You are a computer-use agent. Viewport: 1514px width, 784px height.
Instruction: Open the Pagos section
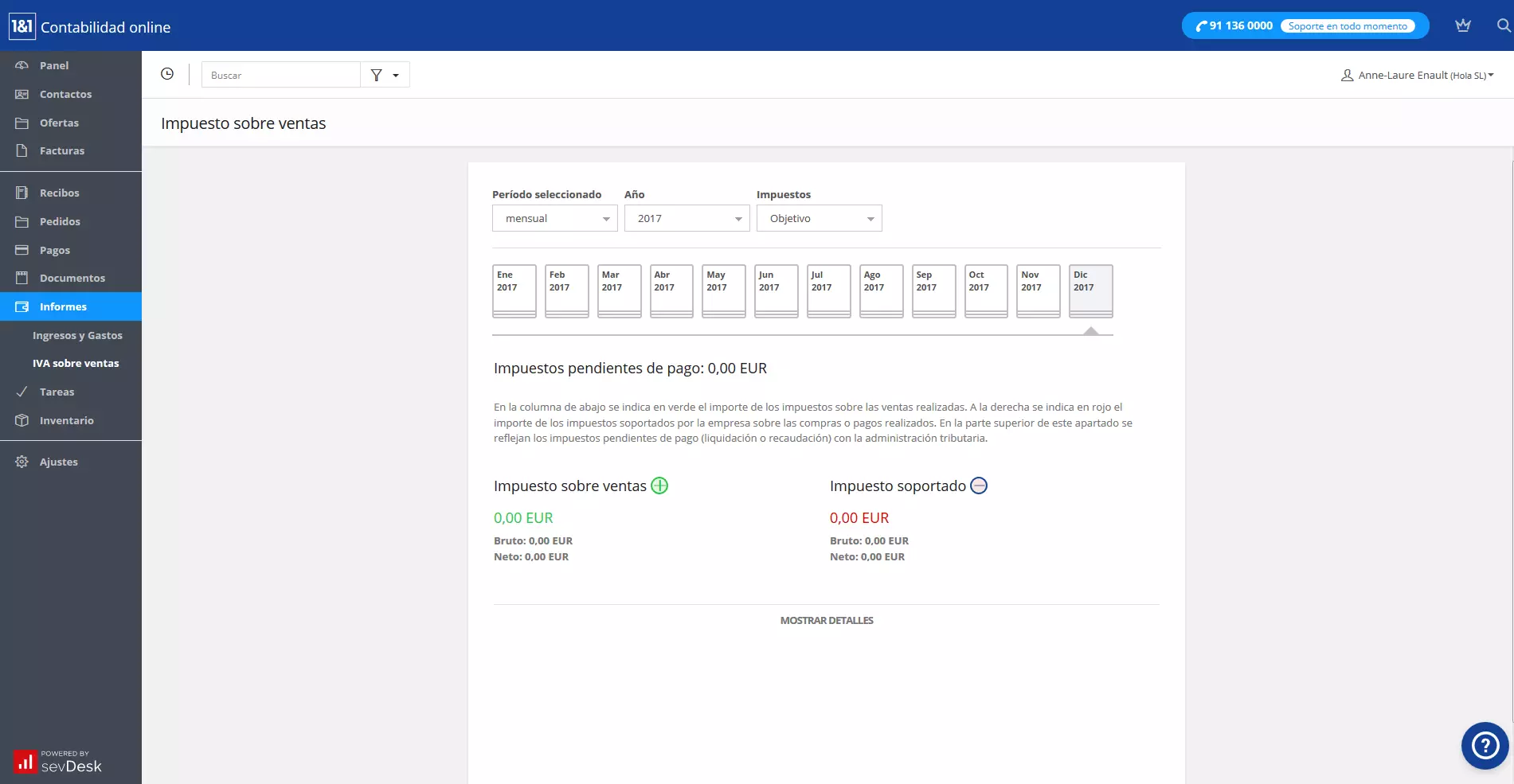(x=54, y=250)
